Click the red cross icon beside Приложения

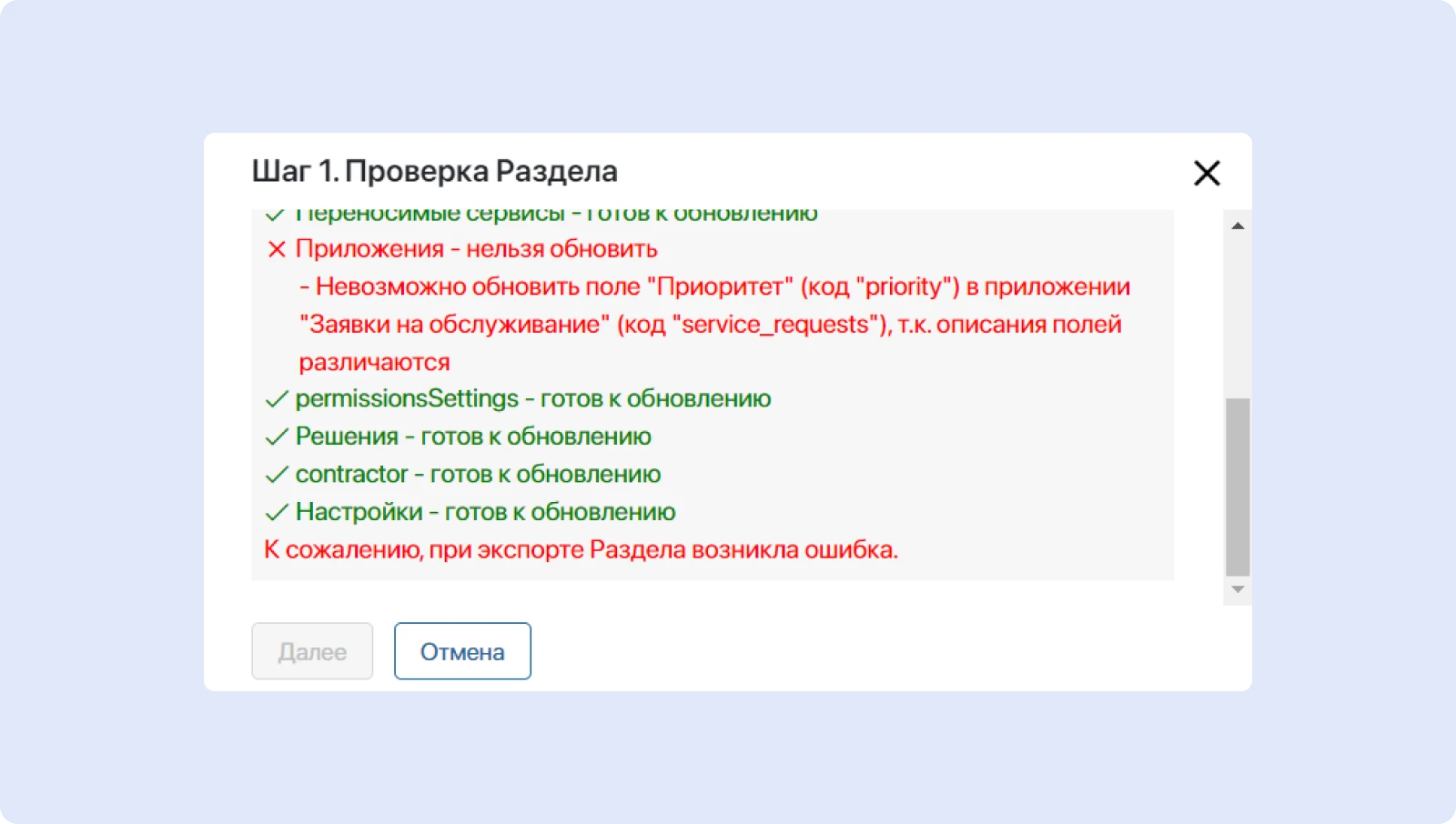[277, 249]
